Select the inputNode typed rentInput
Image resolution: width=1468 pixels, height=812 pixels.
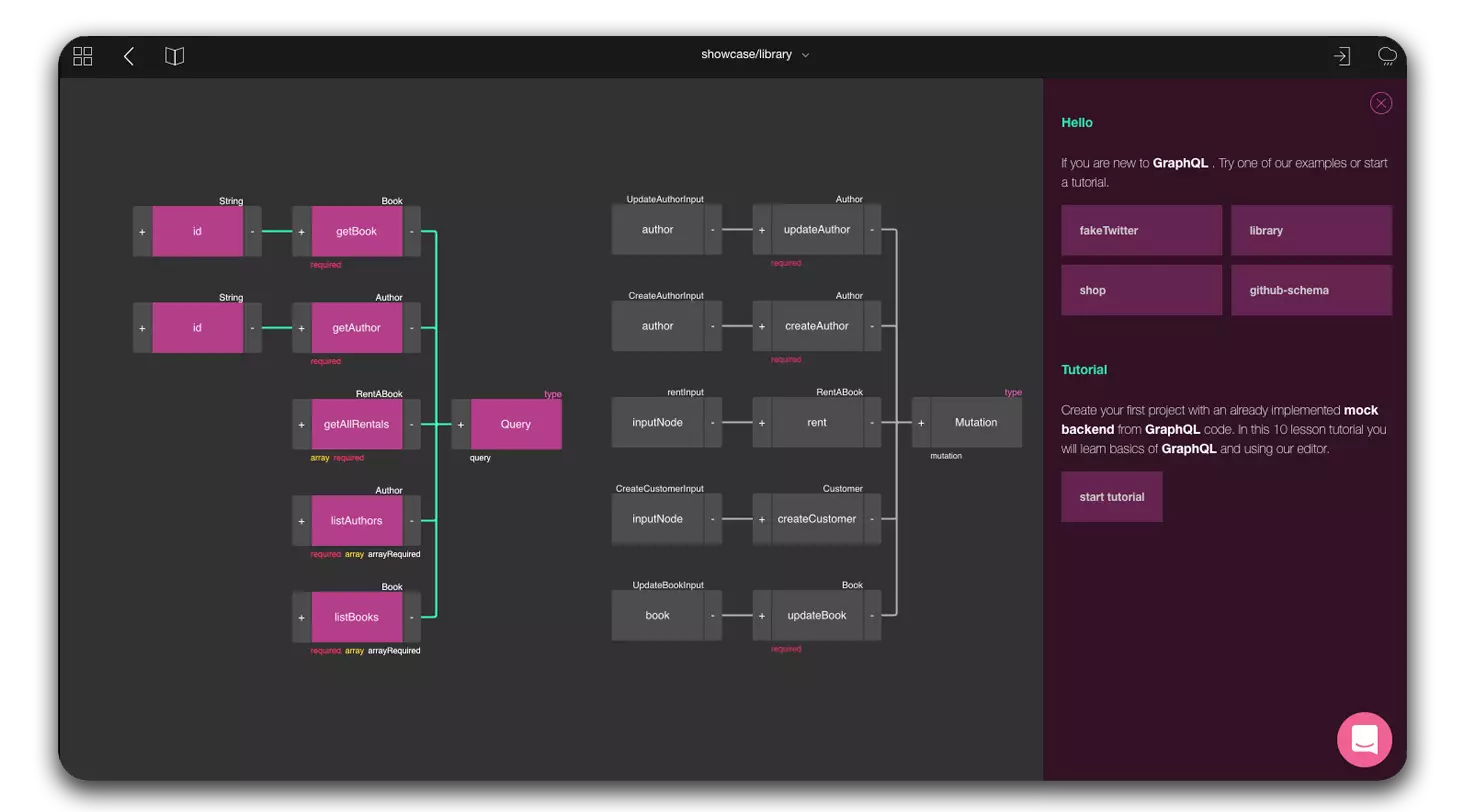pos(657,422)
